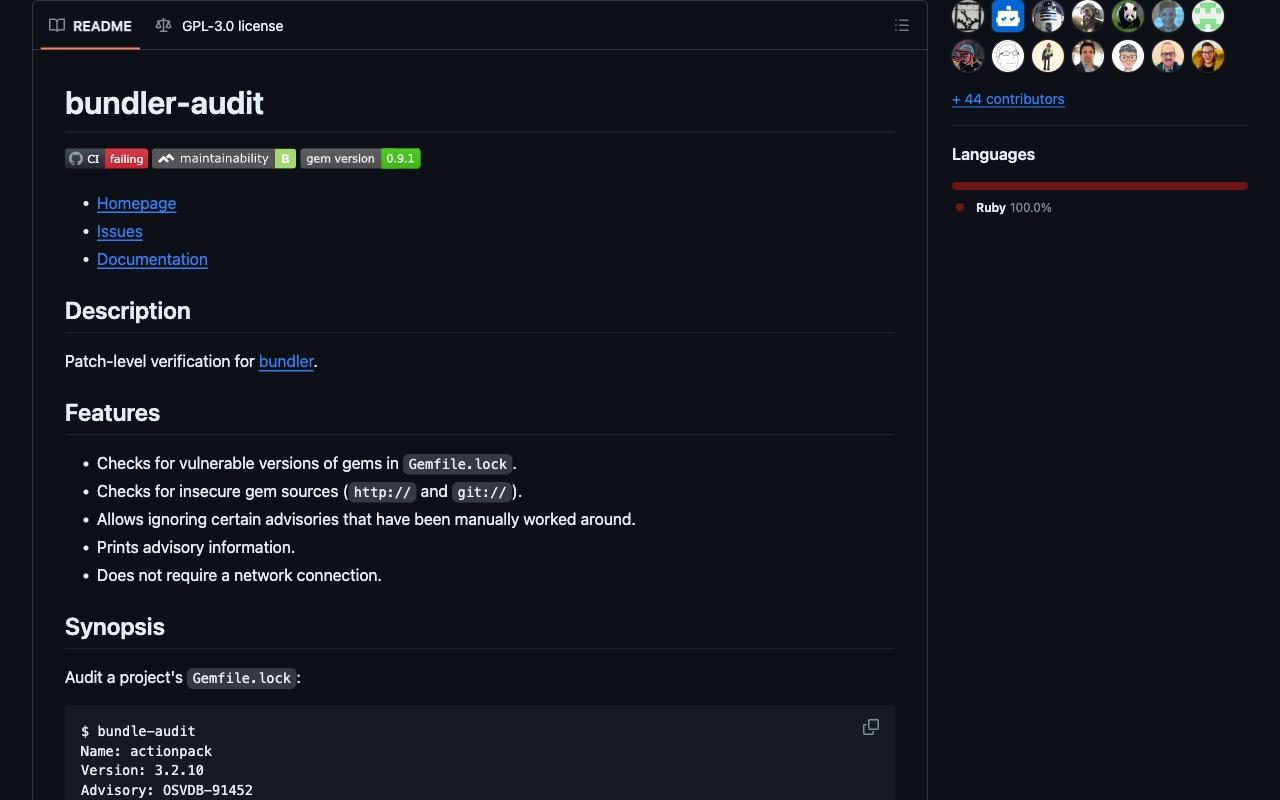This screenshot has height=800, width=1280.
Task: Open the standing cartoon figure avatar
Action: [1048, 56]
